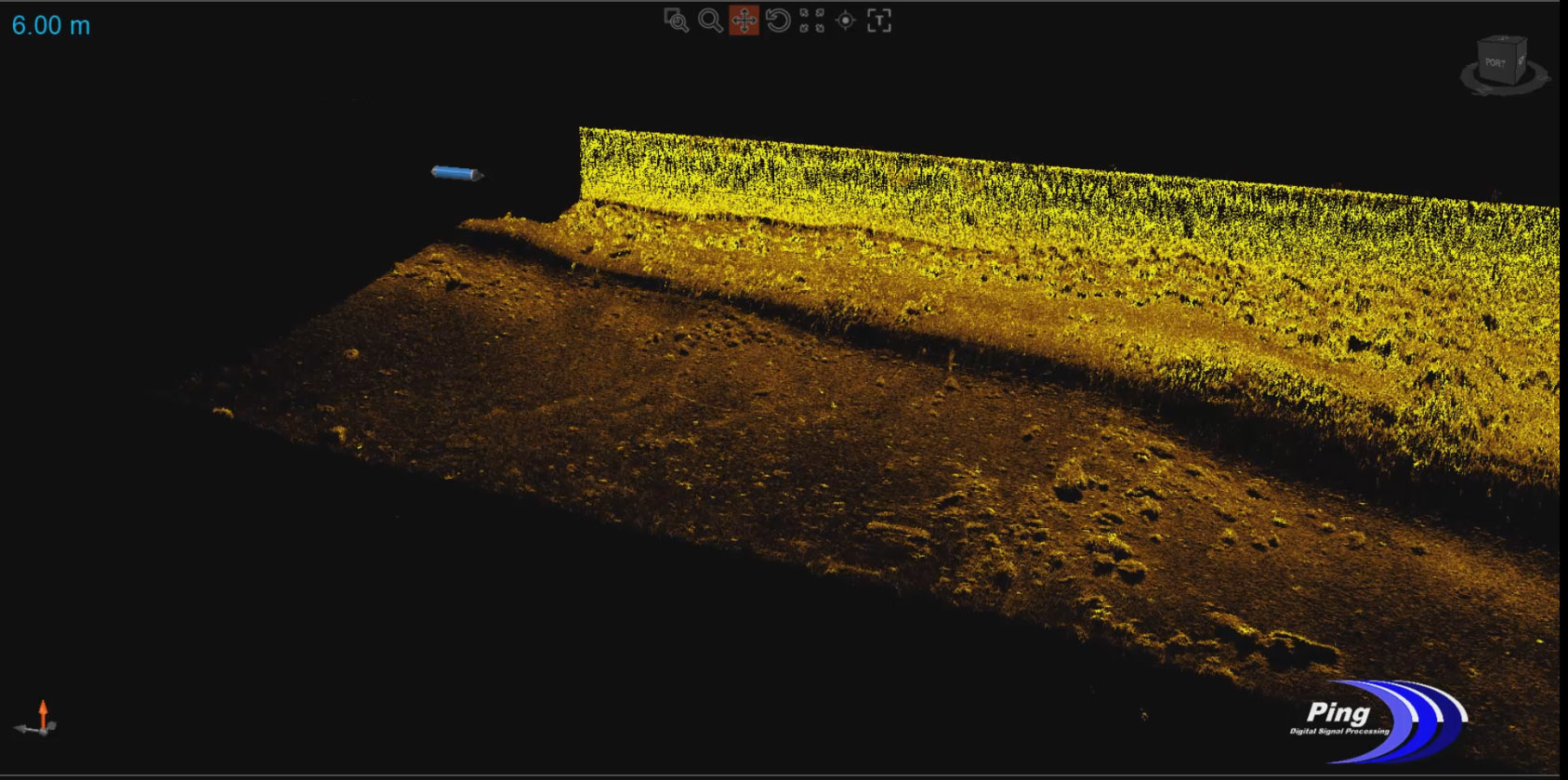Select the right side face of view cube

click(1522, 60)
